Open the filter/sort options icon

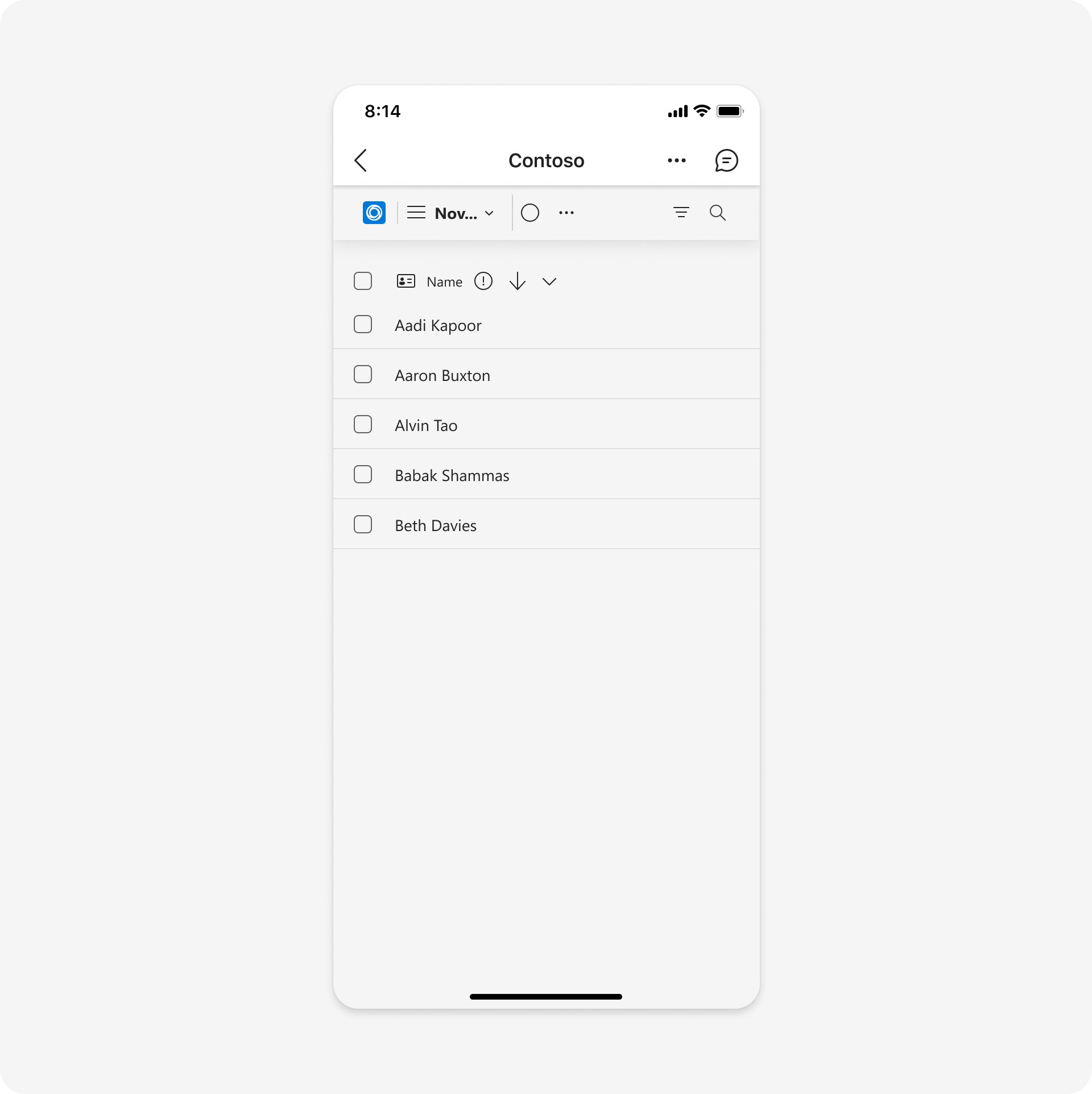click(x=680, y=212)
